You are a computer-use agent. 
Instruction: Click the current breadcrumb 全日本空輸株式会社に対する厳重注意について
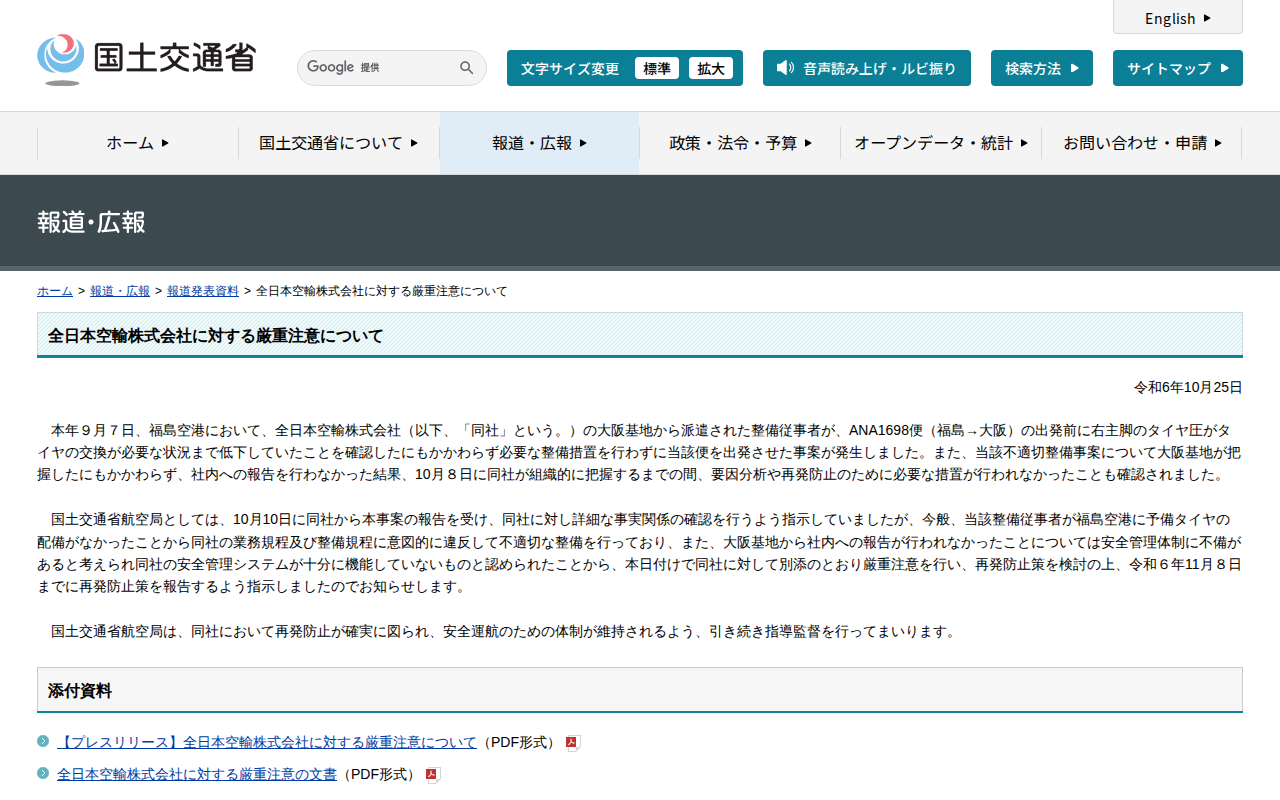click(x=382, y=291)
